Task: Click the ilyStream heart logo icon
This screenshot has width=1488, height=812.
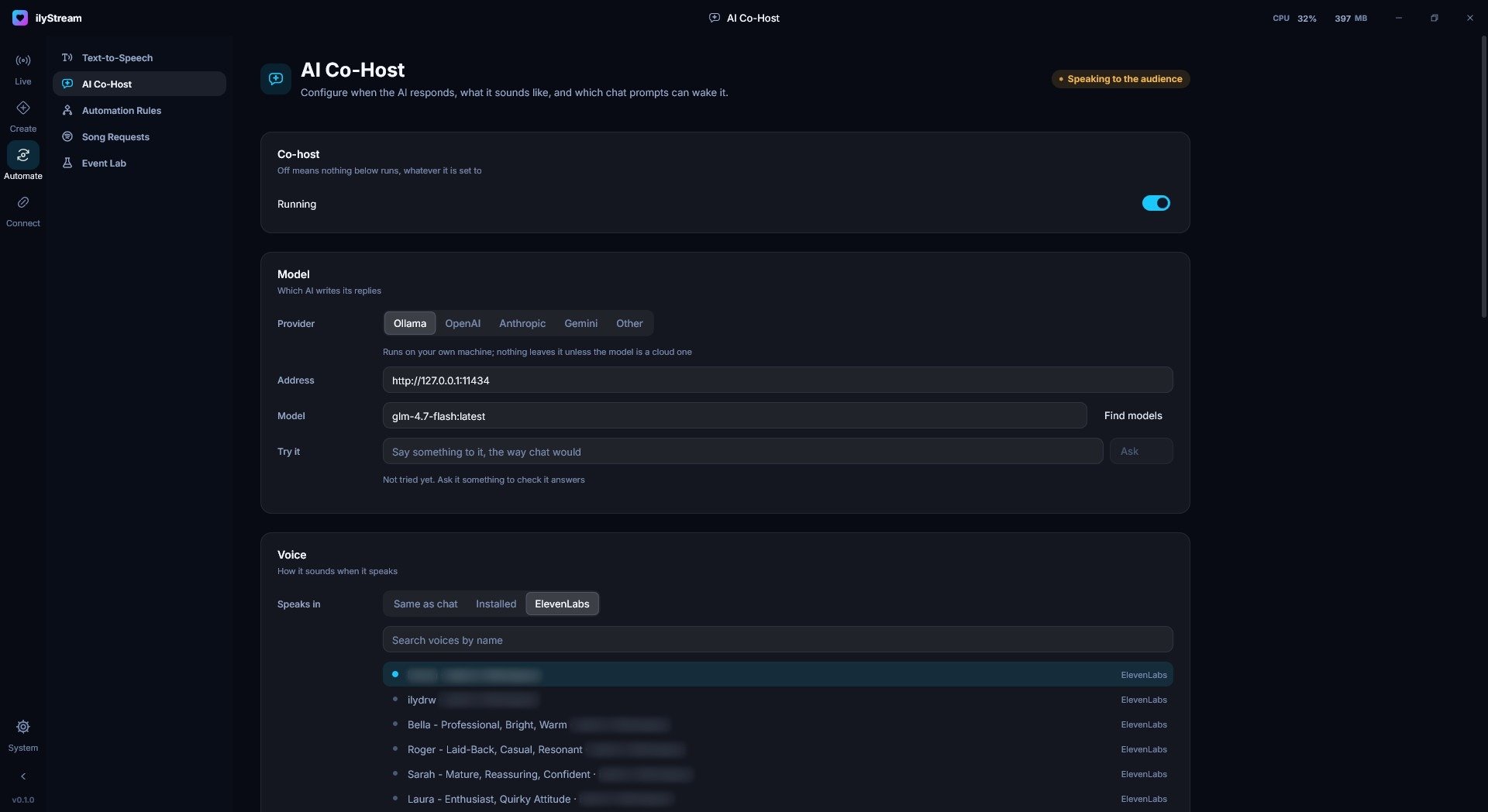Action: [20, 18]
